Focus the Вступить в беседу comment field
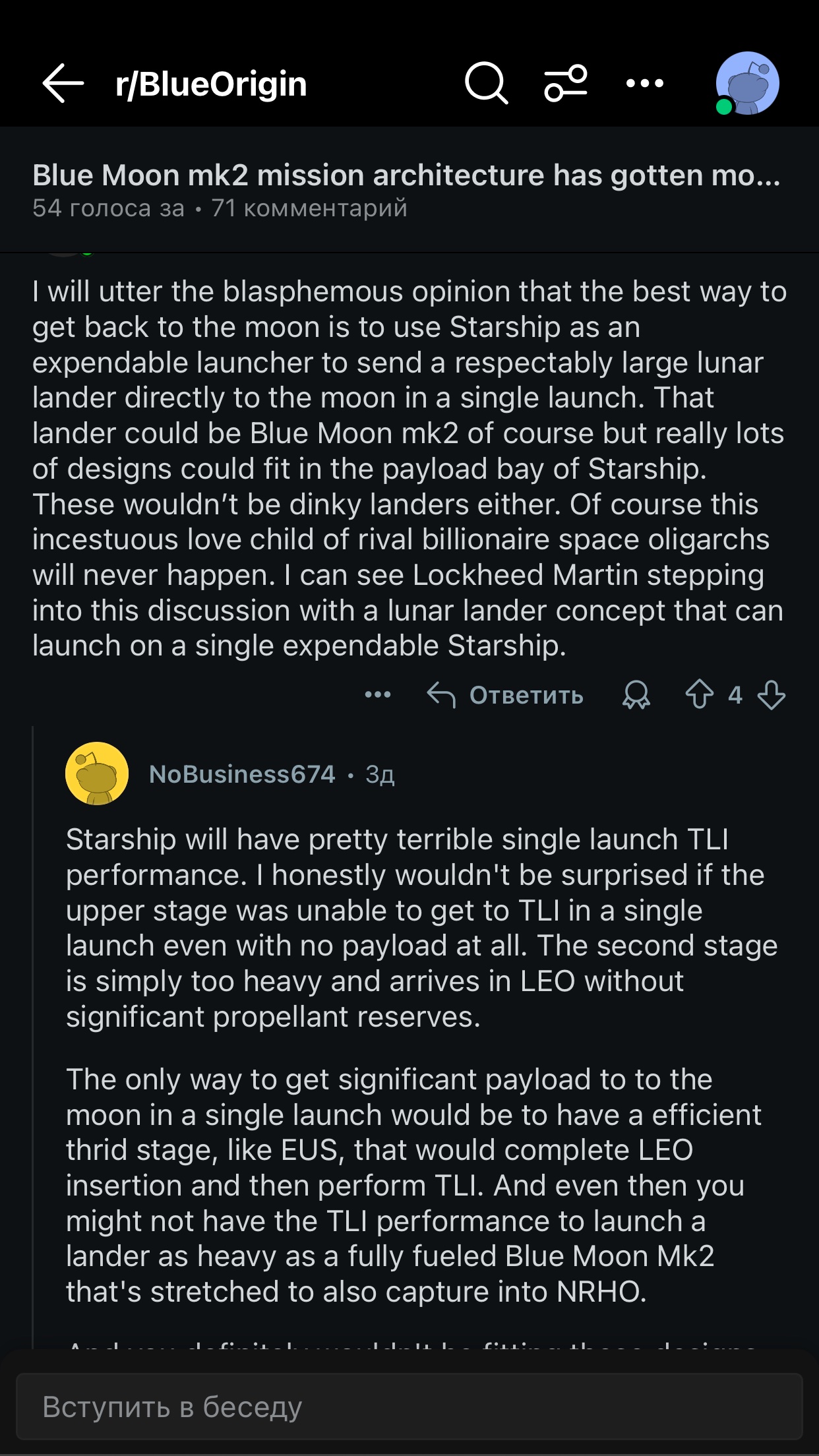 409,1407
